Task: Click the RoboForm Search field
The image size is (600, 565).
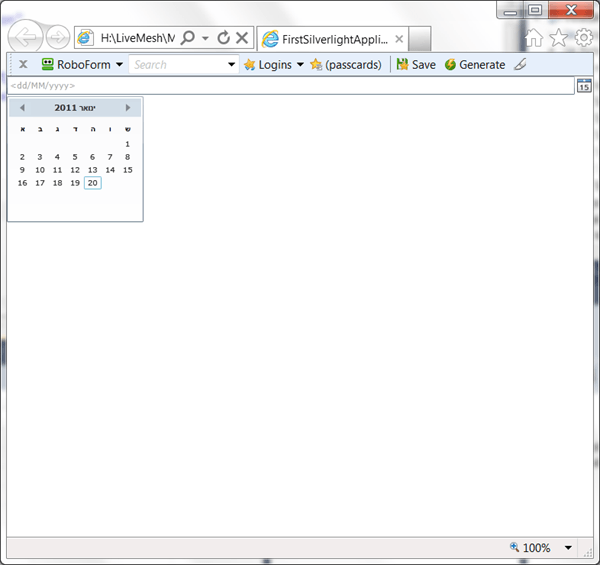Action: 178,64
